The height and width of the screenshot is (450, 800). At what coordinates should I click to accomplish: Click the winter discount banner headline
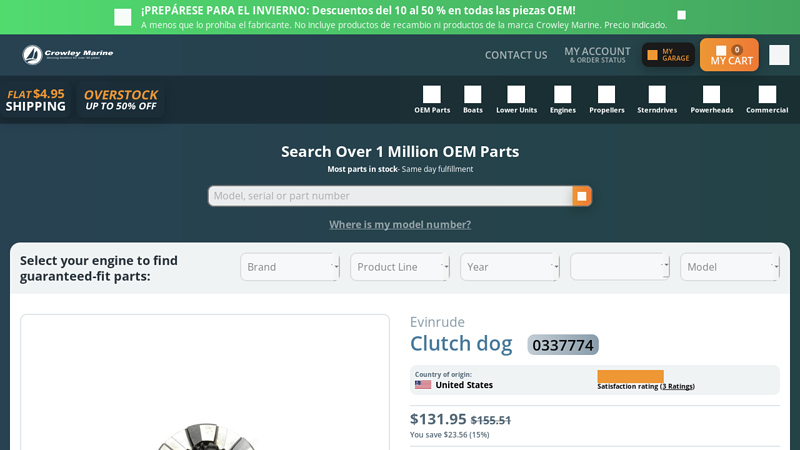tap(358, 10)
